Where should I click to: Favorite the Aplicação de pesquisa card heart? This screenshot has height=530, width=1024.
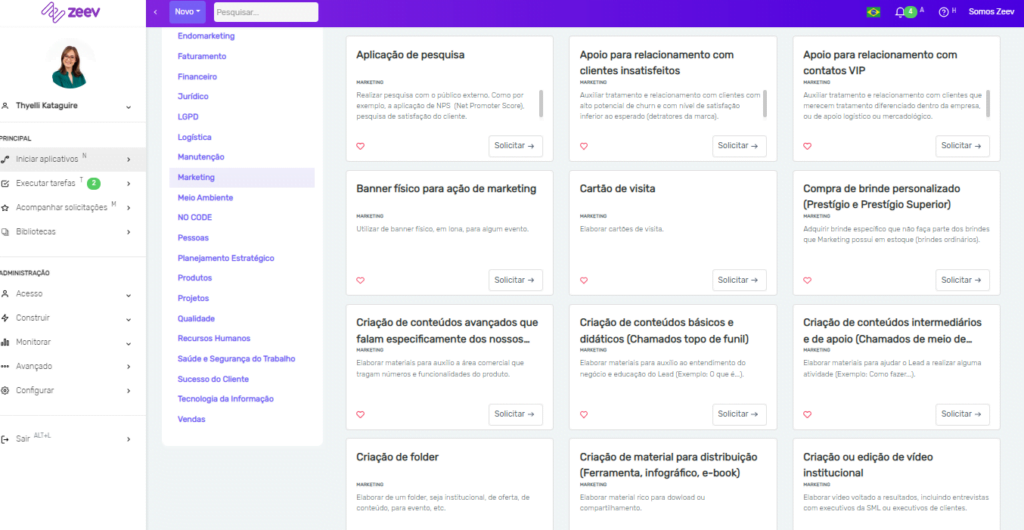pyautogui.click(x=361, y=146)
